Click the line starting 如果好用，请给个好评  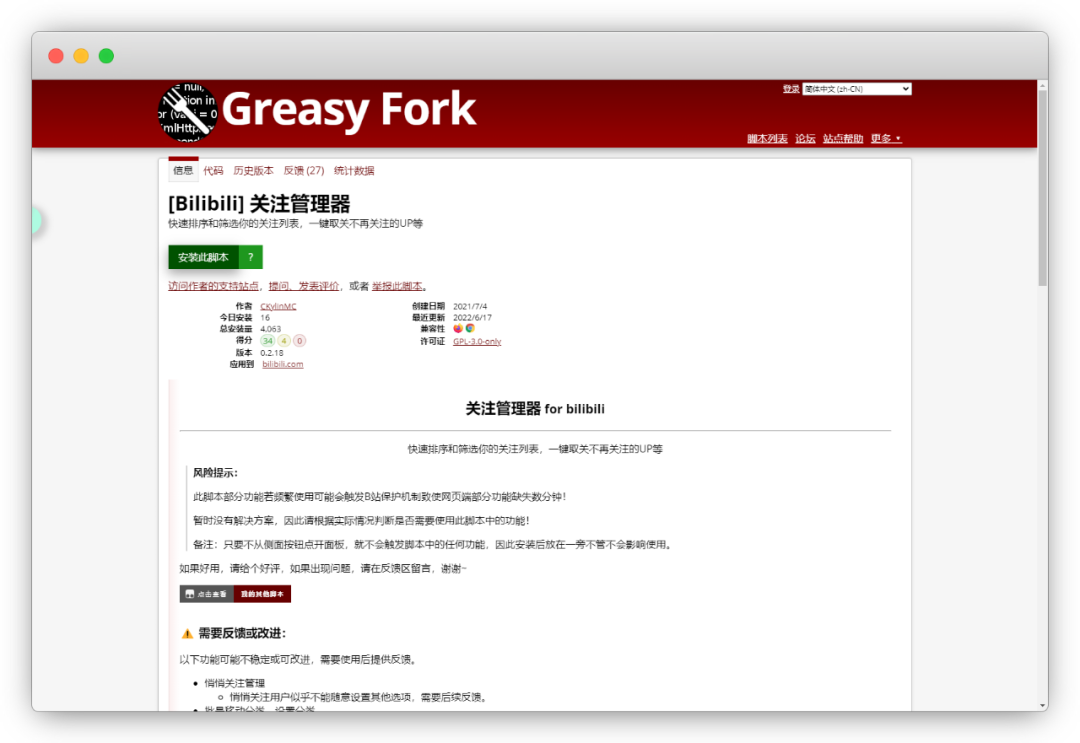(322, 569)
